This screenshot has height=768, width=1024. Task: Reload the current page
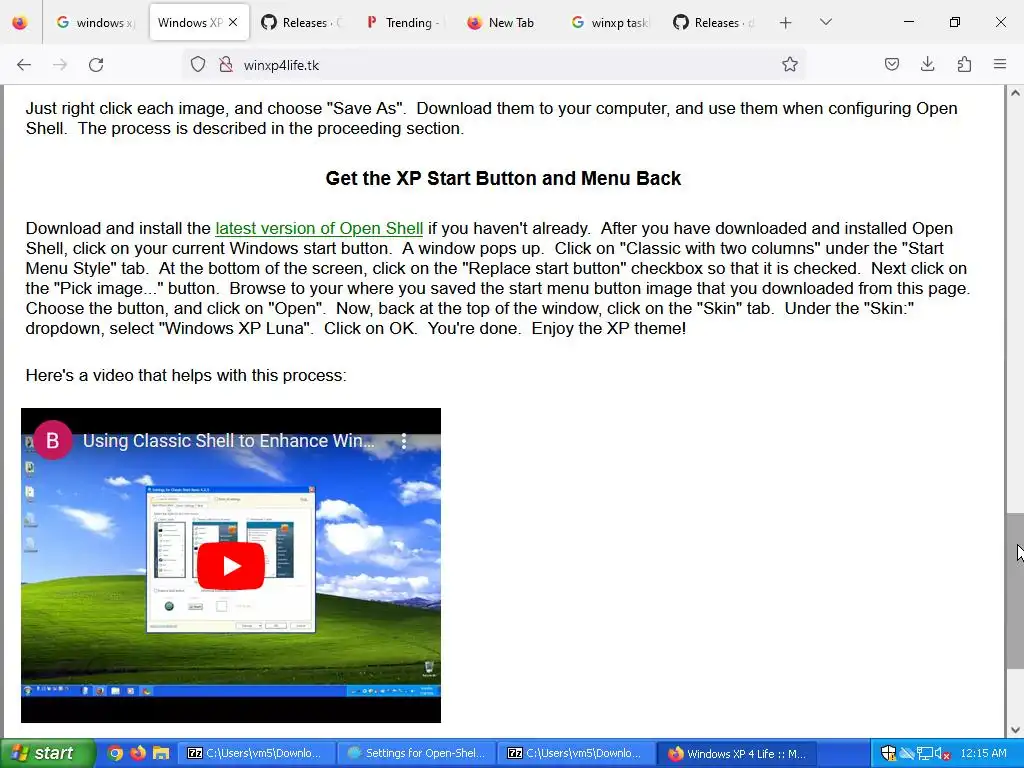point(96,65)
